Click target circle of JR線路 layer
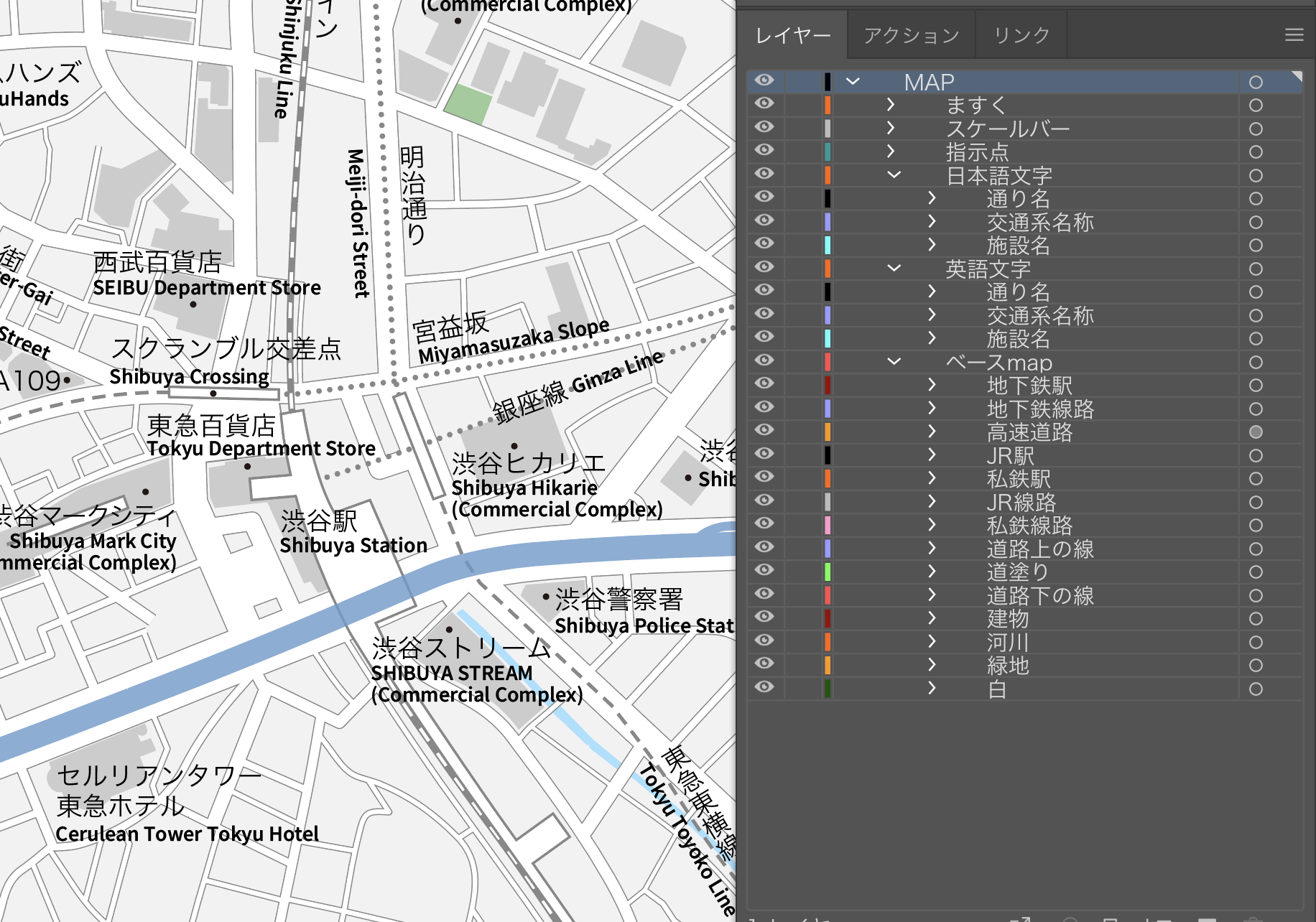Screen dimensions: 1316x922 1256,502
